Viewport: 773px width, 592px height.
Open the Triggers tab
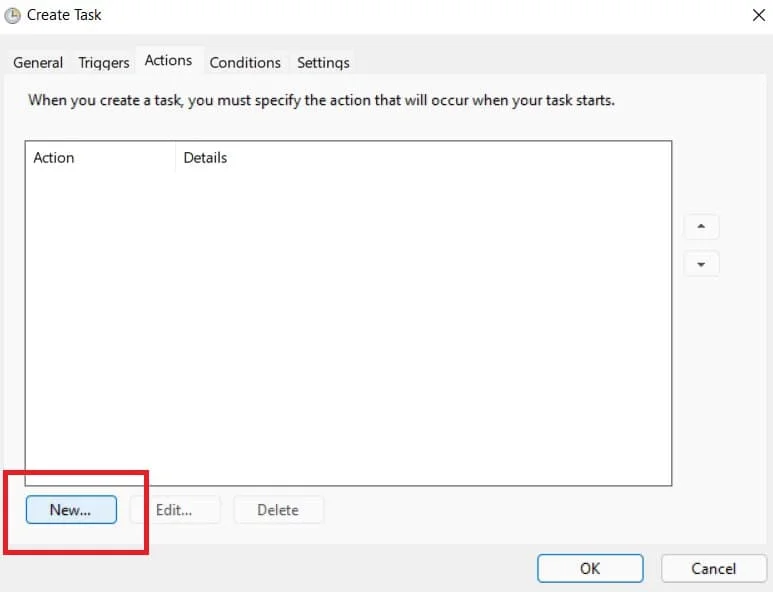(104, 62)
